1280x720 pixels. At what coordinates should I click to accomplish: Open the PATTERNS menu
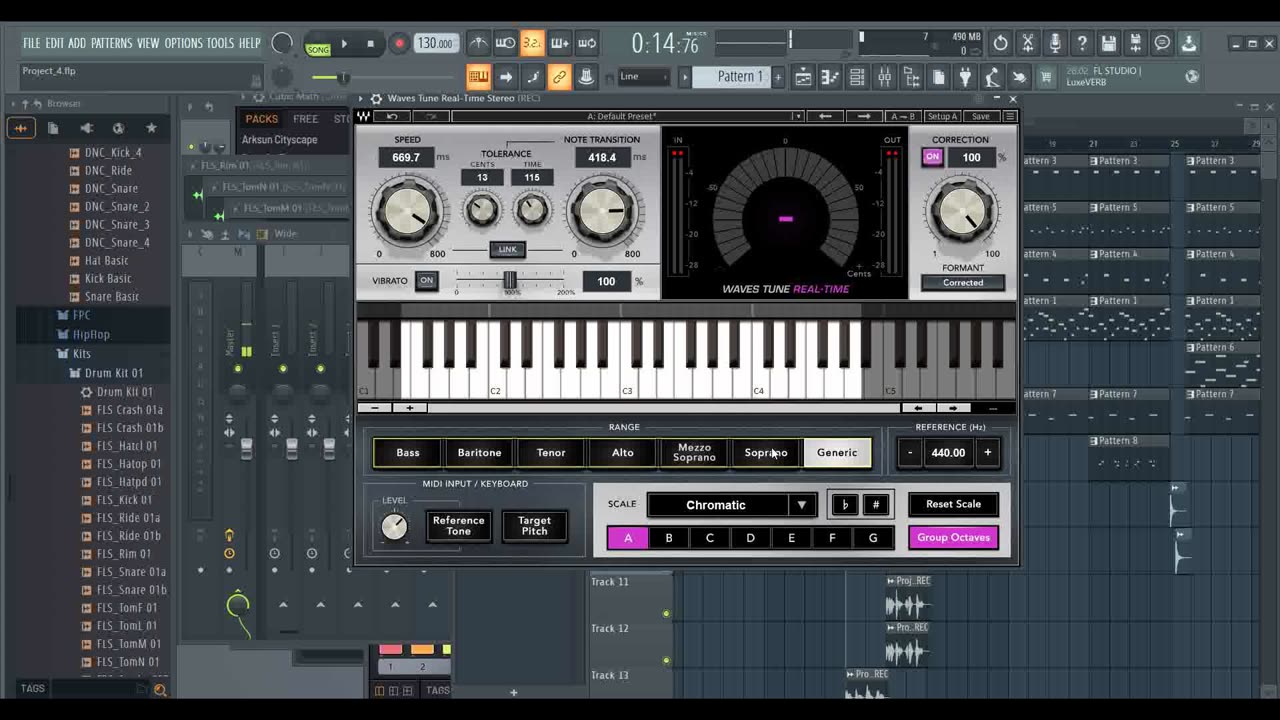coord(111,43)
